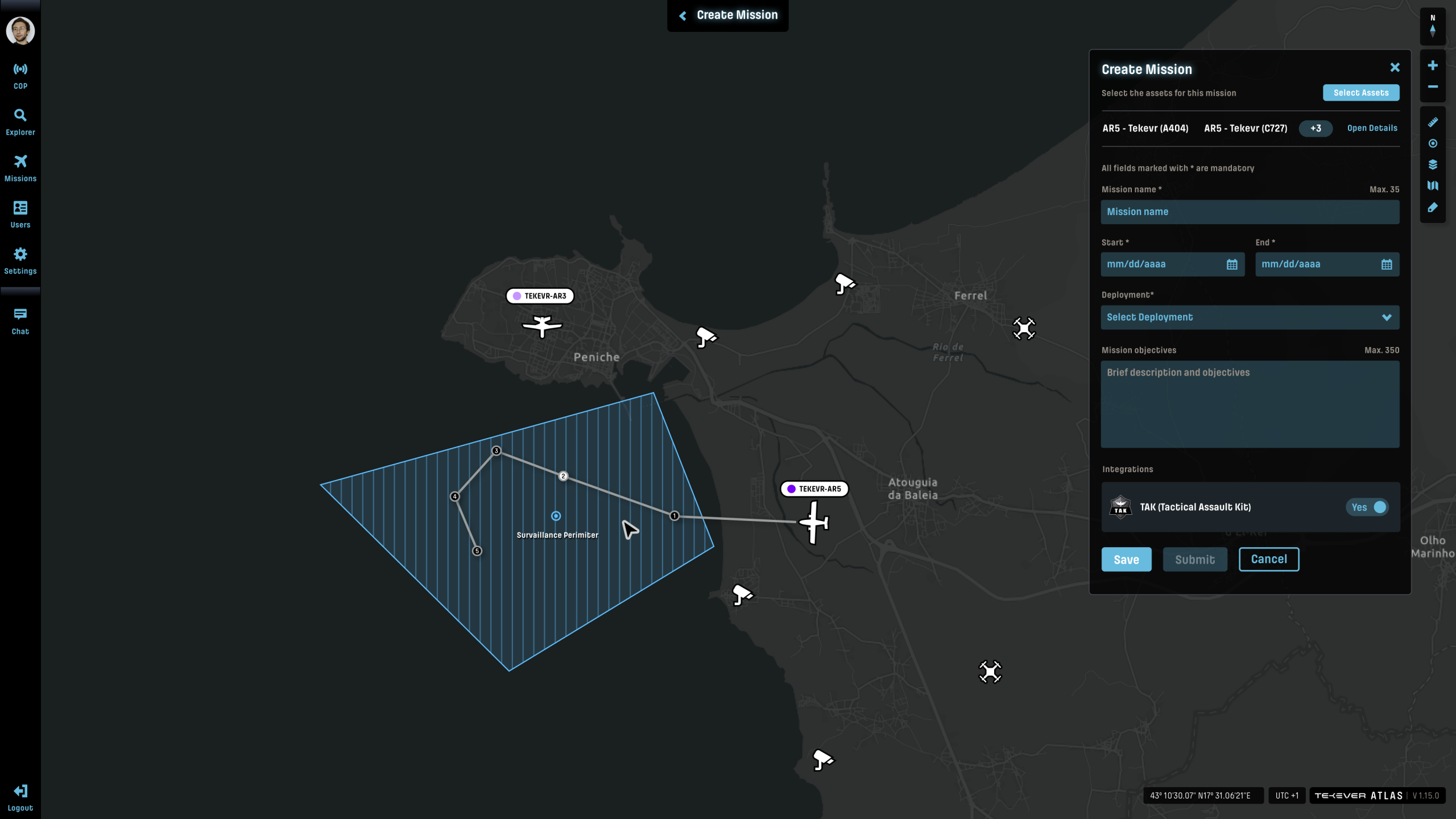Click the map zoom in plus icon
The image size is (1456, 819).
(x=1433, y=65)
